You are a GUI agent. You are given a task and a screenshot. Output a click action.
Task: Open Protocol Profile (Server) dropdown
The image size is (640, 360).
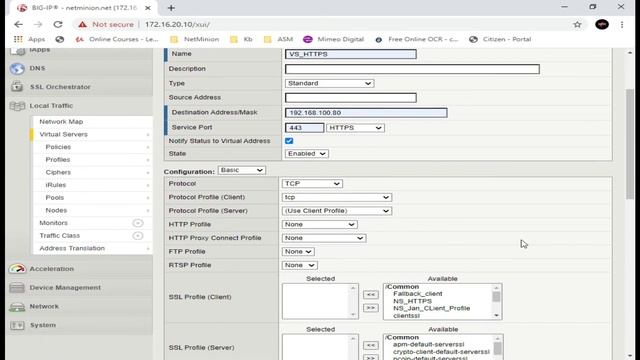[x=336, y=211]
